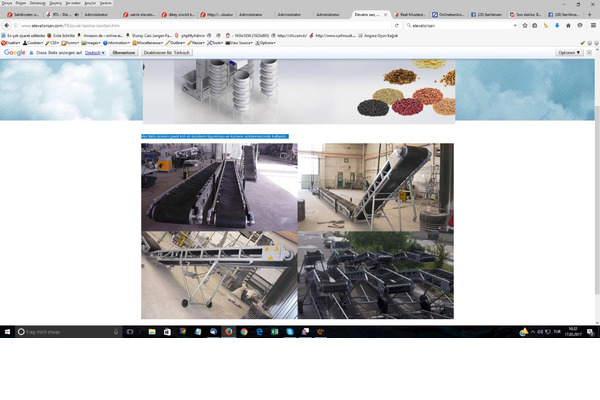Open File Explorer from the taskbar
This screenshot has width=600, height=400.
tap(152, 332)
